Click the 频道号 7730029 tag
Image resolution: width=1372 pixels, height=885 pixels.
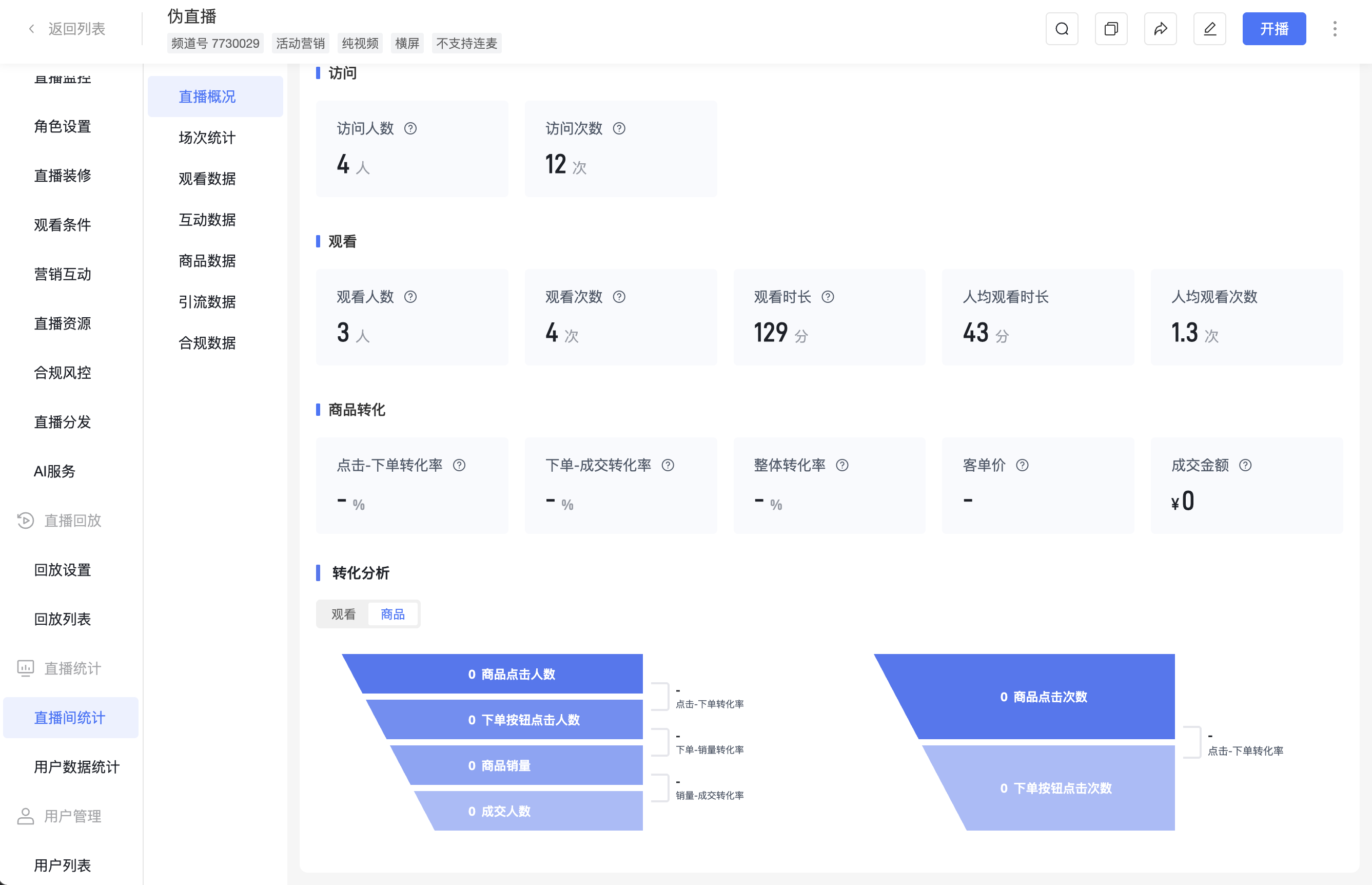(215, 43)
